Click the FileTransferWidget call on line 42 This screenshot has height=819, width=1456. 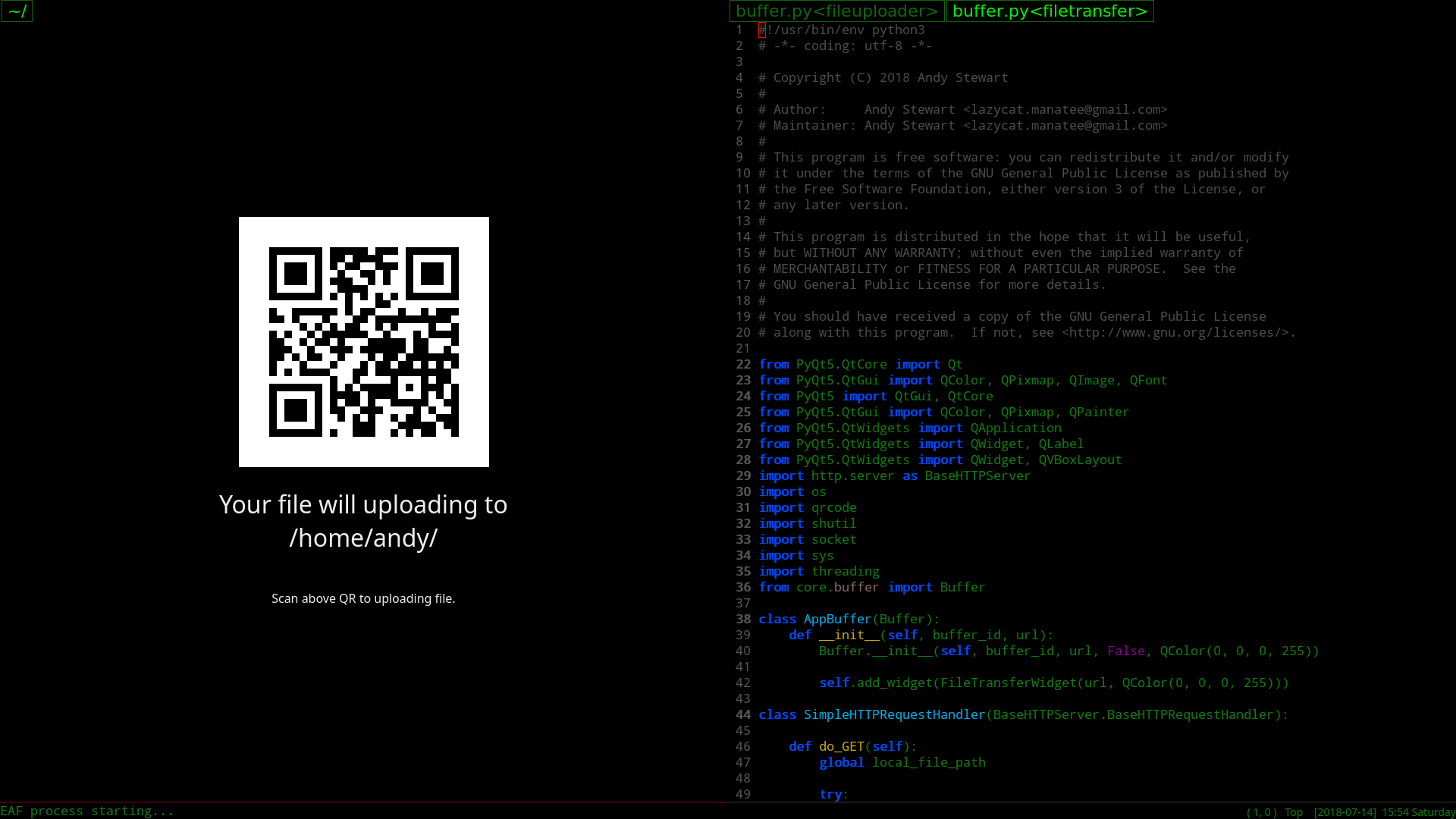1008,683
